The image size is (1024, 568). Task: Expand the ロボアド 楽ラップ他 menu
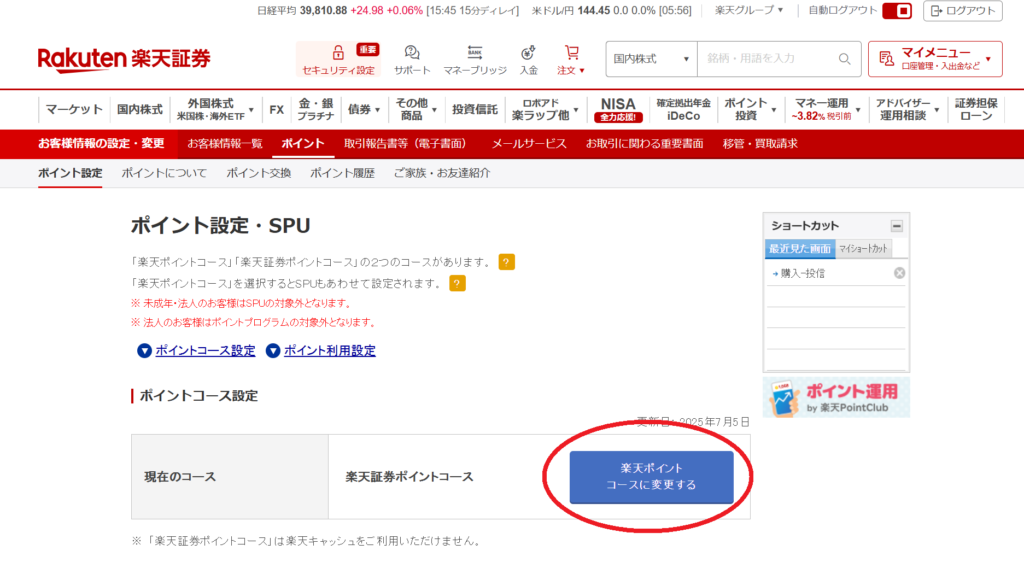545,109
